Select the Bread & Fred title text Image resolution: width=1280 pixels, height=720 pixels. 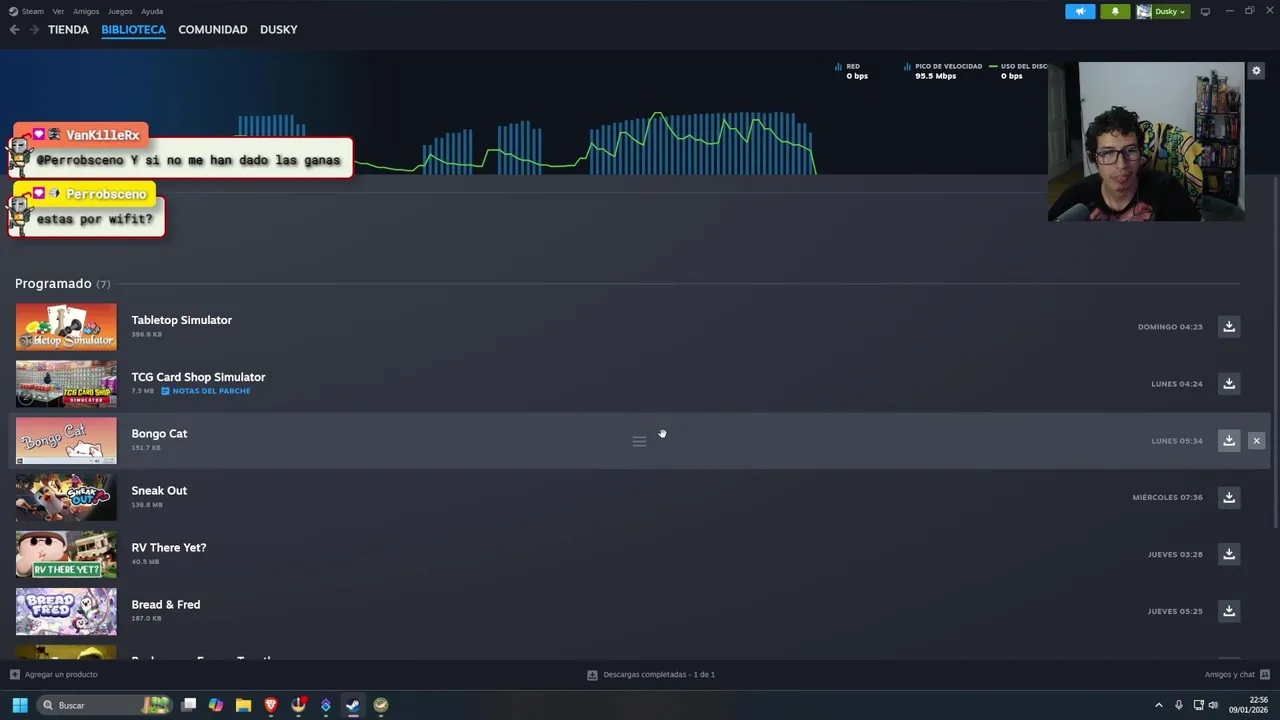click(x=165, y=605)
